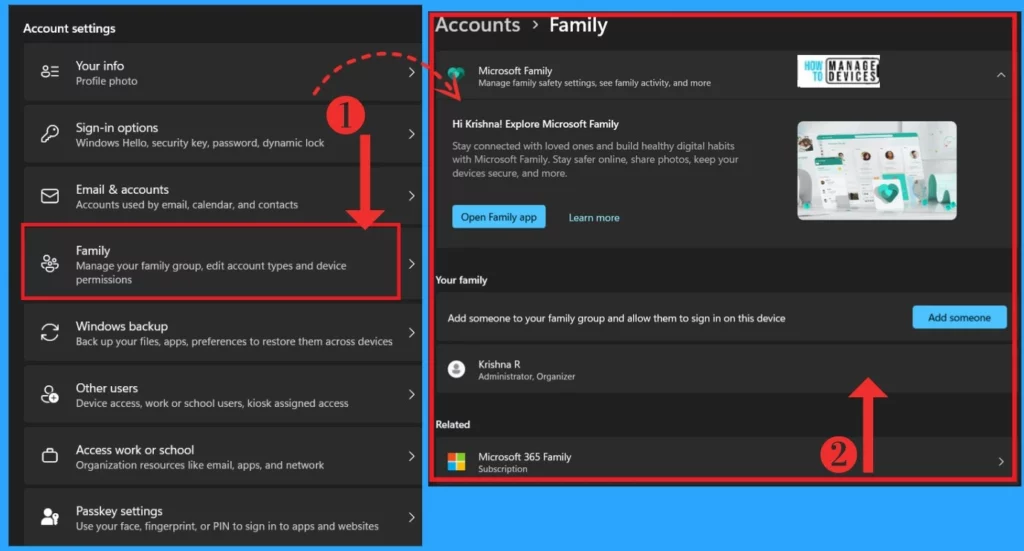Click the Open Family app button

498,217
